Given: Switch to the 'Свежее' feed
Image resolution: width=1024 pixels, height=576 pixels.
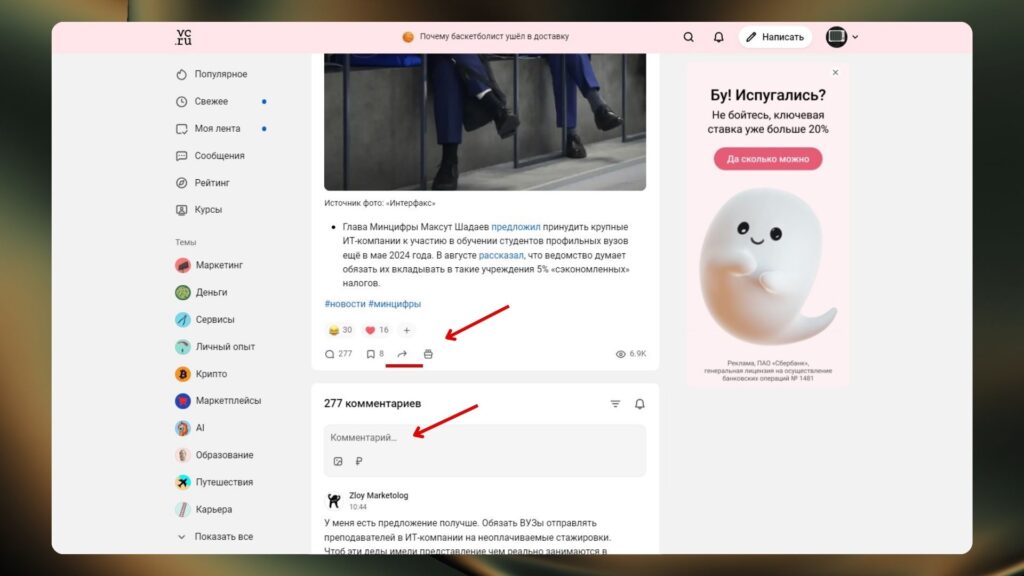Looking at the screenshot, I should click(210, 101).
